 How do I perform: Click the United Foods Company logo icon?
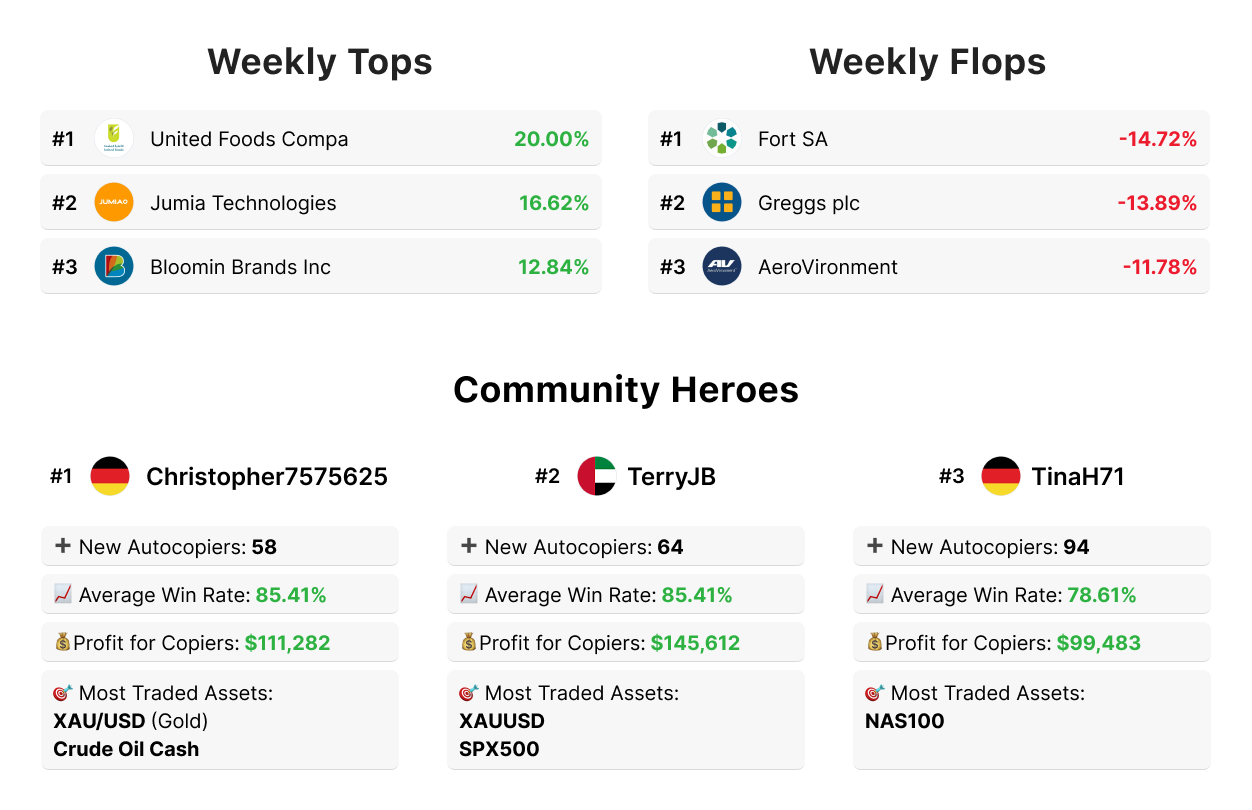tap(114, 139)
